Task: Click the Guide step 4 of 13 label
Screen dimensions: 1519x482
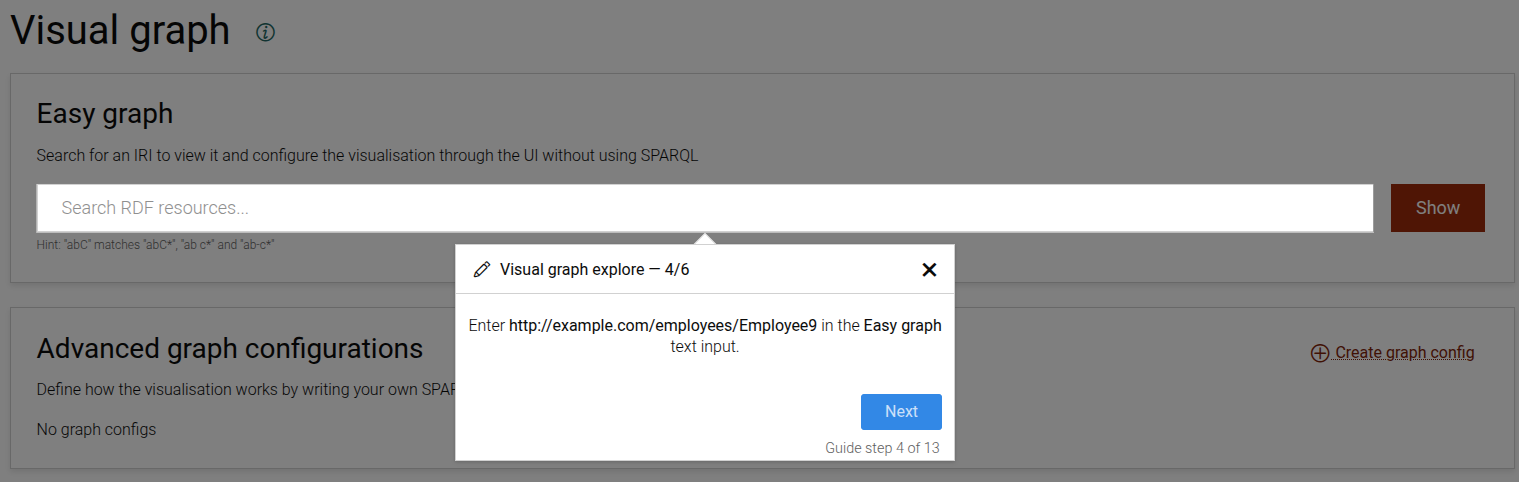Action: (882, 448)
